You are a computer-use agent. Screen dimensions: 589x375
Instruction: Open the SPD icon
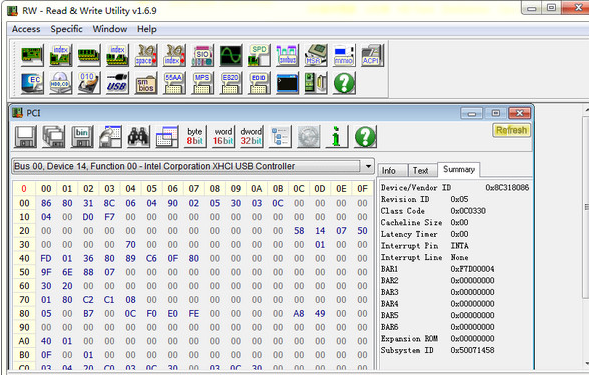(259, 55)
